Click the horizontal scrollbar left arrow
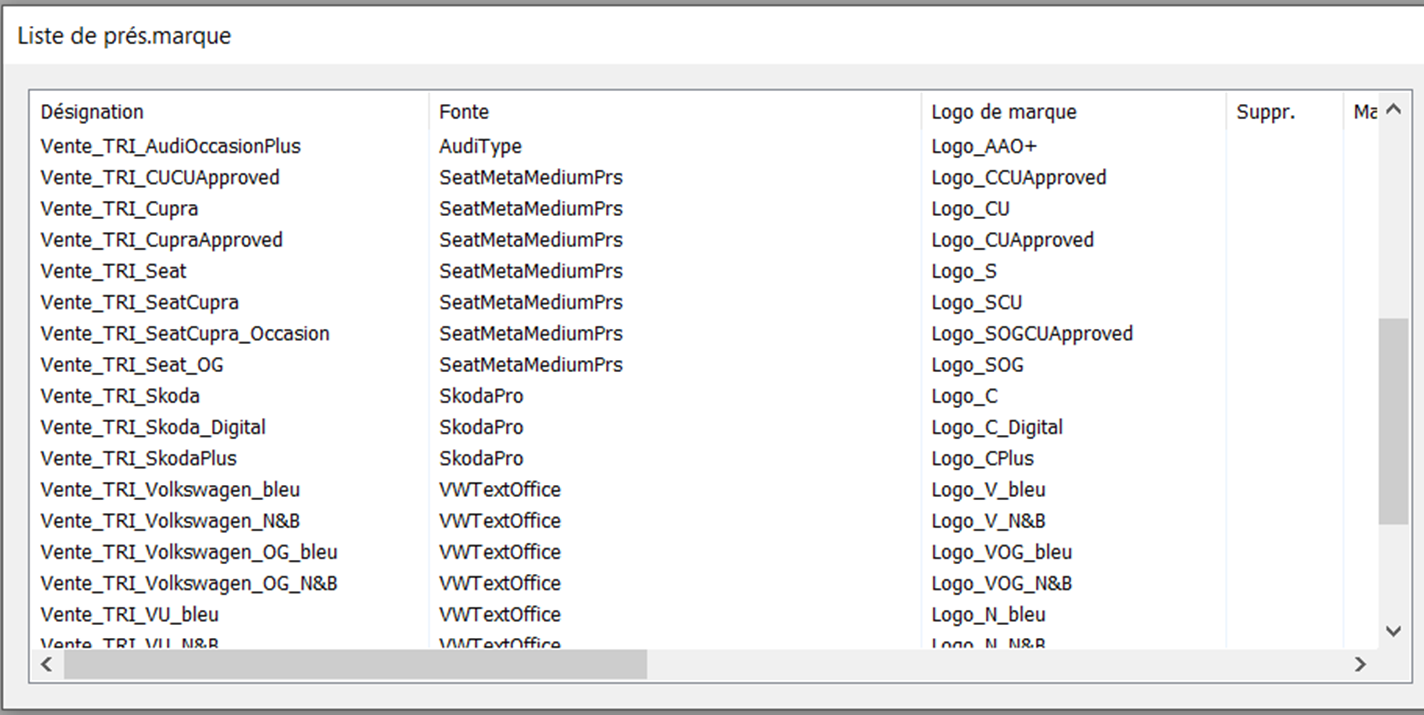 point(46,664)
